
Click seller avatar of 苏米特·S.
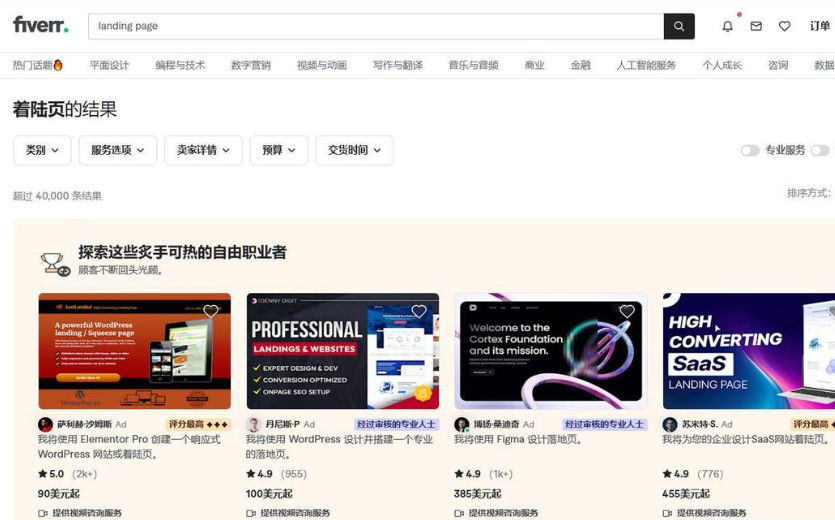tap(669, 425)
